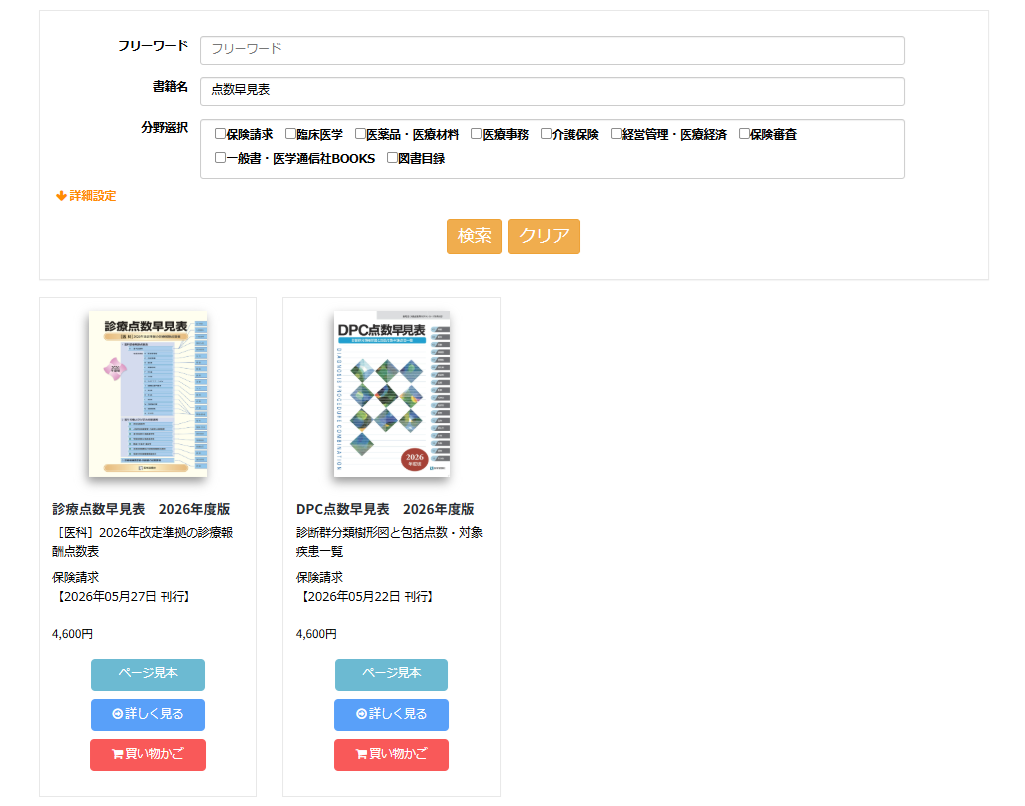Image resolution: width=1025 pixels, height=806 pixels.
Task: Check the 保険請求 category checkbox
Action: click(220, 134)
